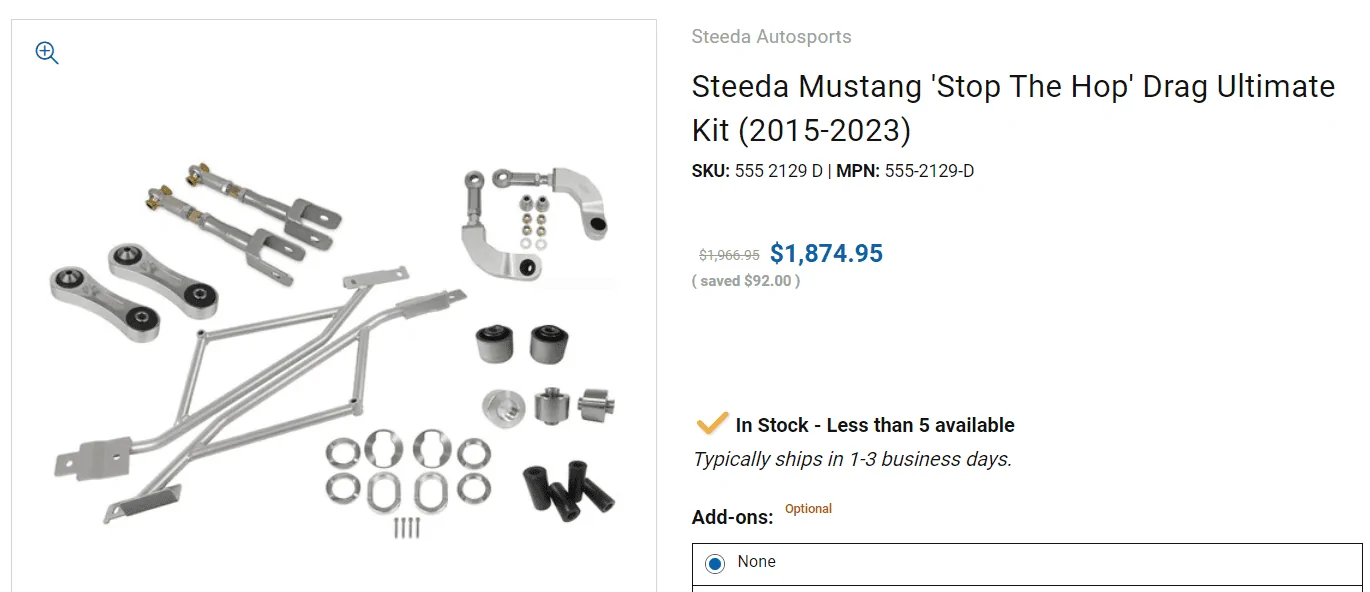The width and height of the screenshot is (1370, 592).
Task: Click the None add-on label text
Action: pyautogui.click(x=756, y=562)
